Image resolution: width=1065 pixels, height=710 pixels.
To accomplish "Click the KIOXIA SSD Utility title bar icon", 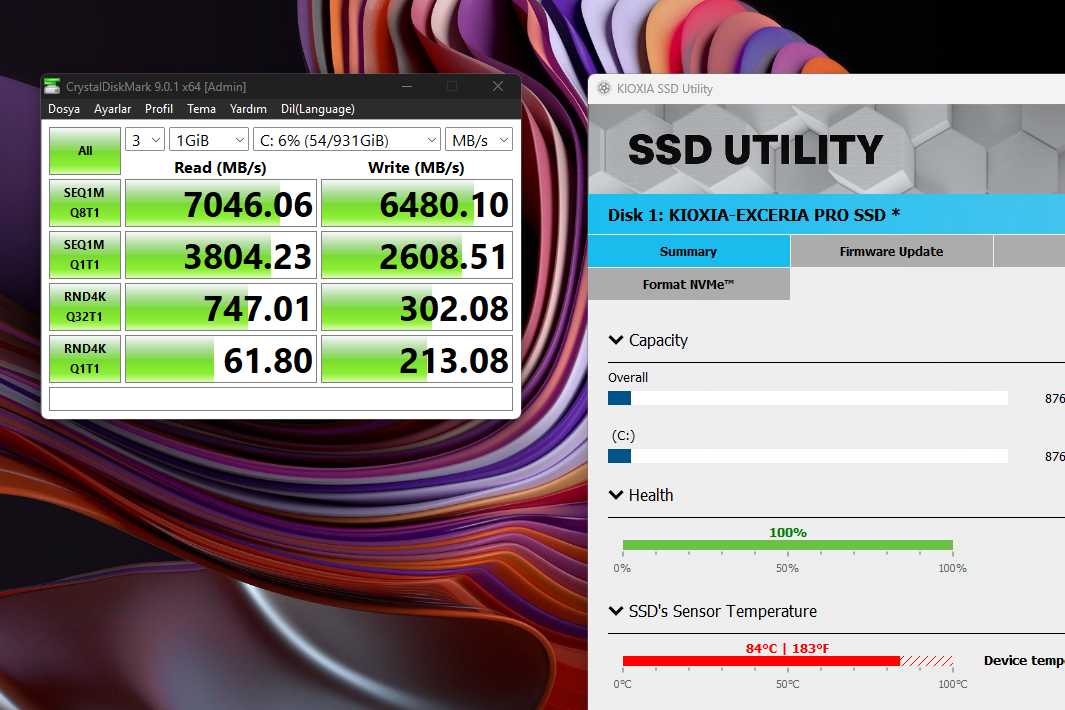I will (x=604, y=88).
